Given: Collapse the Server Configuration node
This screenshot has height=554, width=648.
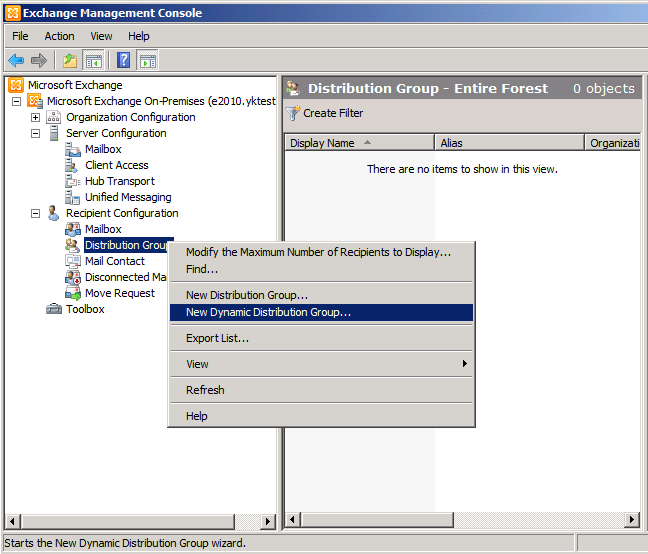Looking at the screenshot, I should tap(36, 133).
